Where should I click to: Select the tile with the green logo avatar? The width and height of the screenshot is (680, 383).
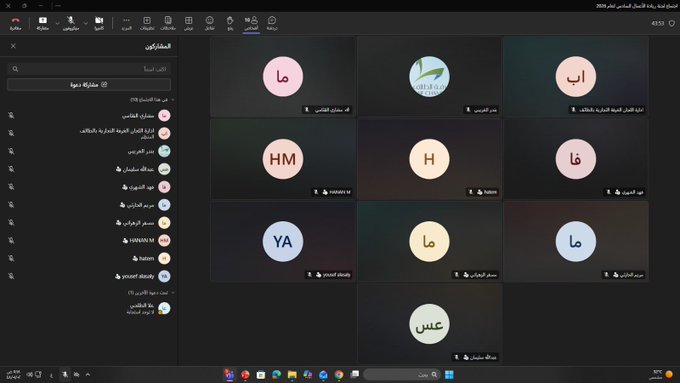(x=429, y=77)
